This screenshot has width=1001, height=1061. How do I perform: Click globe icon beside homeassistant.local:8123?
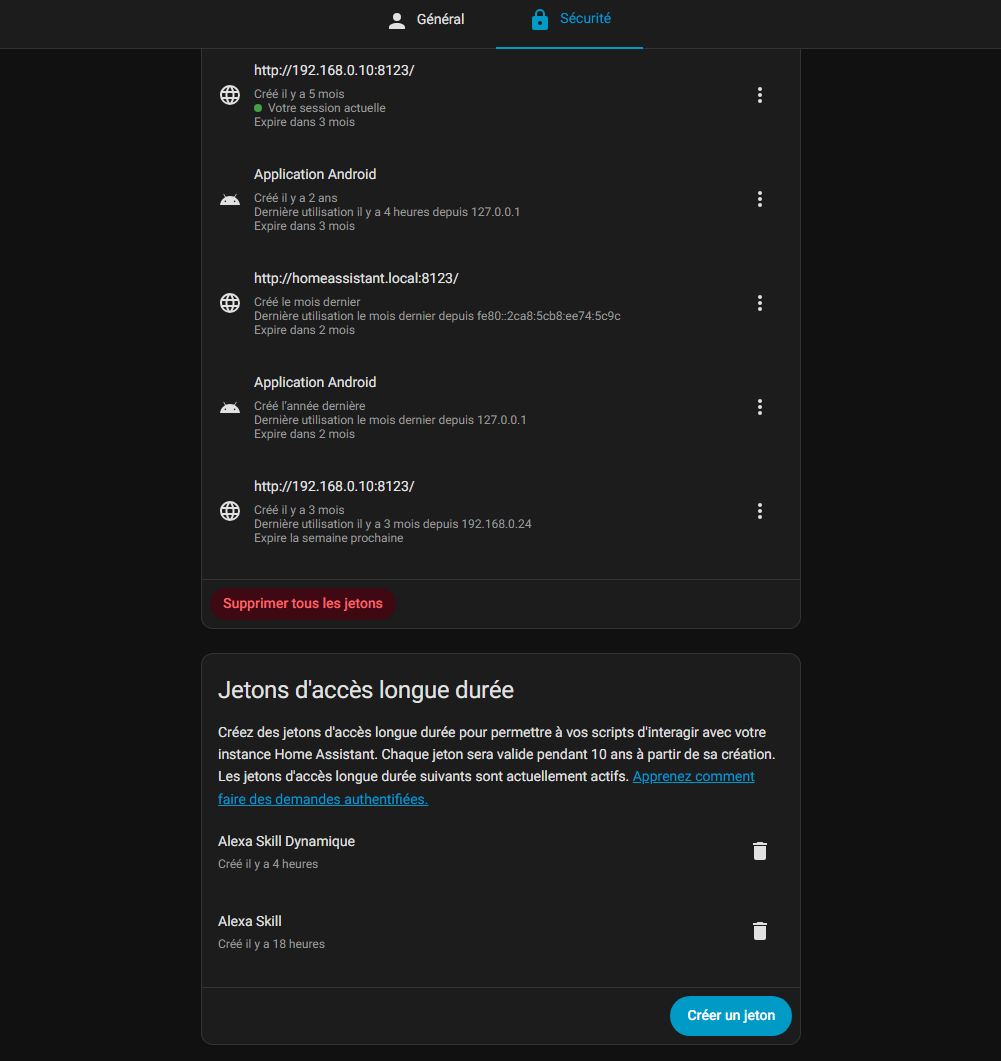point(230,303)
